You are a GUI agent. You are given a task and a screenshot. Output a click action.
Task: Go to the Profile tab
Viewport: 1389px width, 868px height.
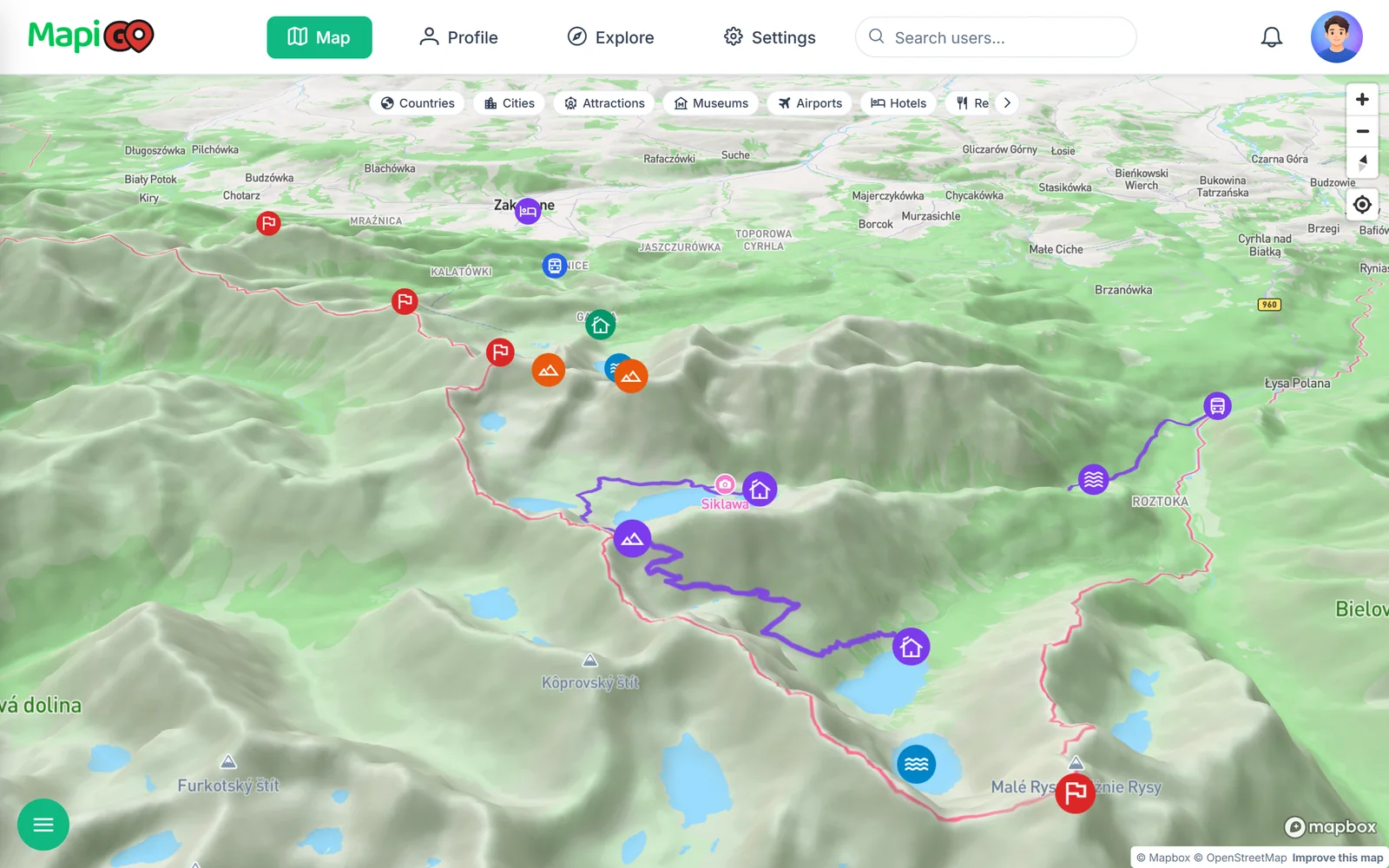(458, 37)
